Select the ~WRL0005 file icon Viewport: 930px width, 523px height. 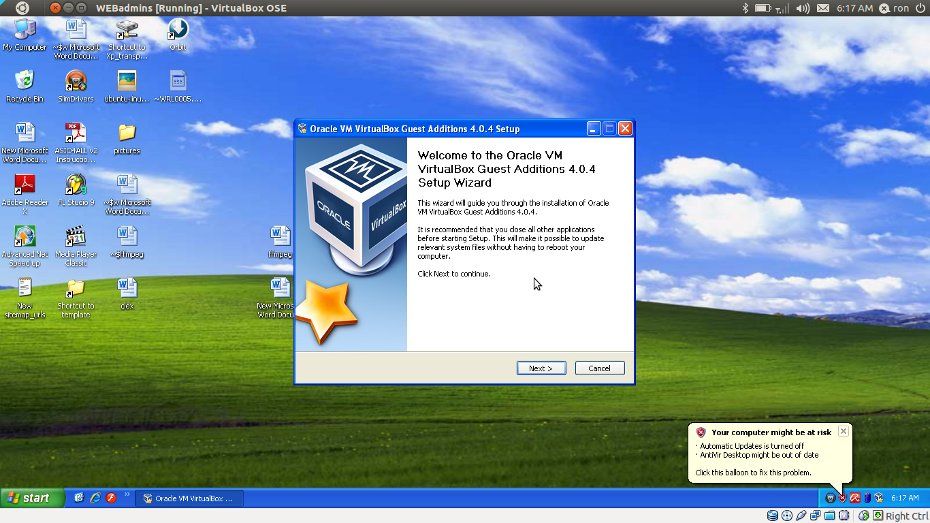pyautogui.click(x=178, y=86)
